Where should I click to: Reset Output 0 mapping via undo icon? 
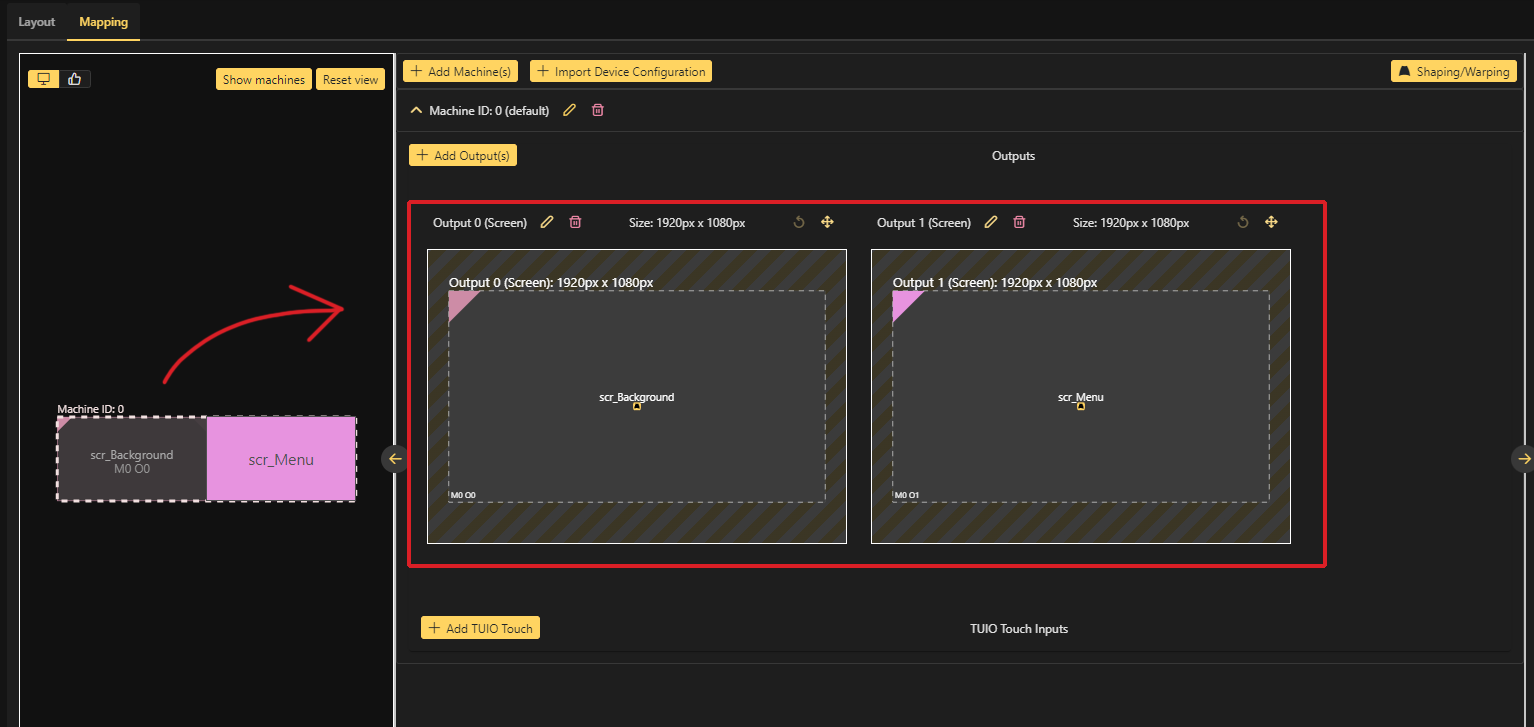coord(799,222)
